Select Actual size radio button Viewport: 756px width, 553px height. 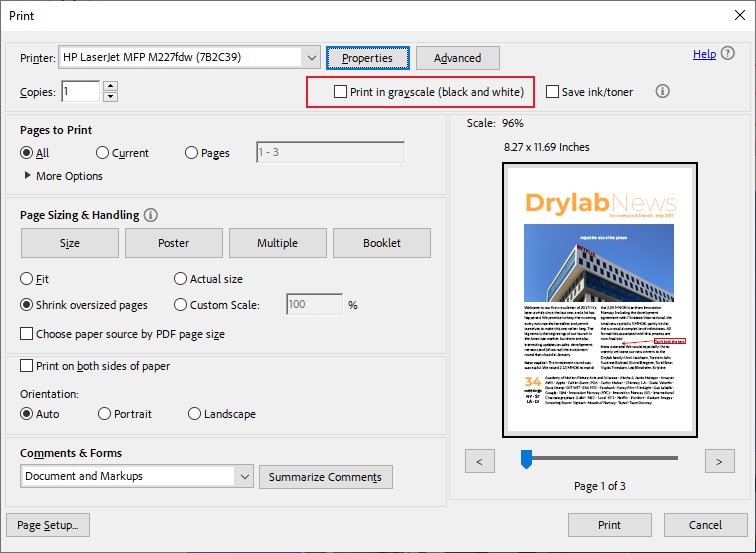click(x=180, y=279)
